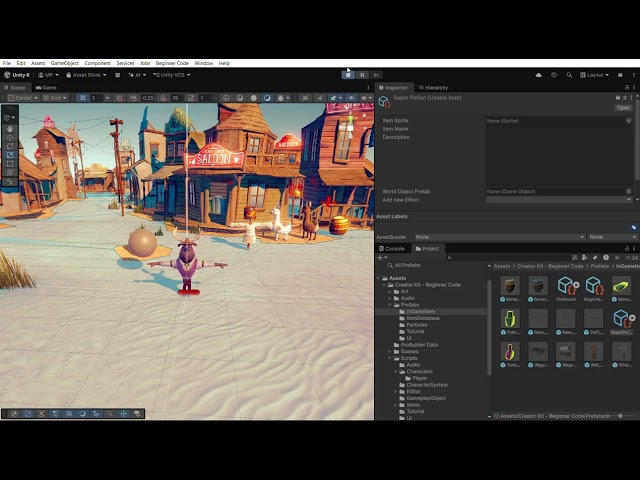The width and height of the screenshot is (640, 480).
Task: Open the Unity VCS dropdown
Action: click(x=171, y=75)
